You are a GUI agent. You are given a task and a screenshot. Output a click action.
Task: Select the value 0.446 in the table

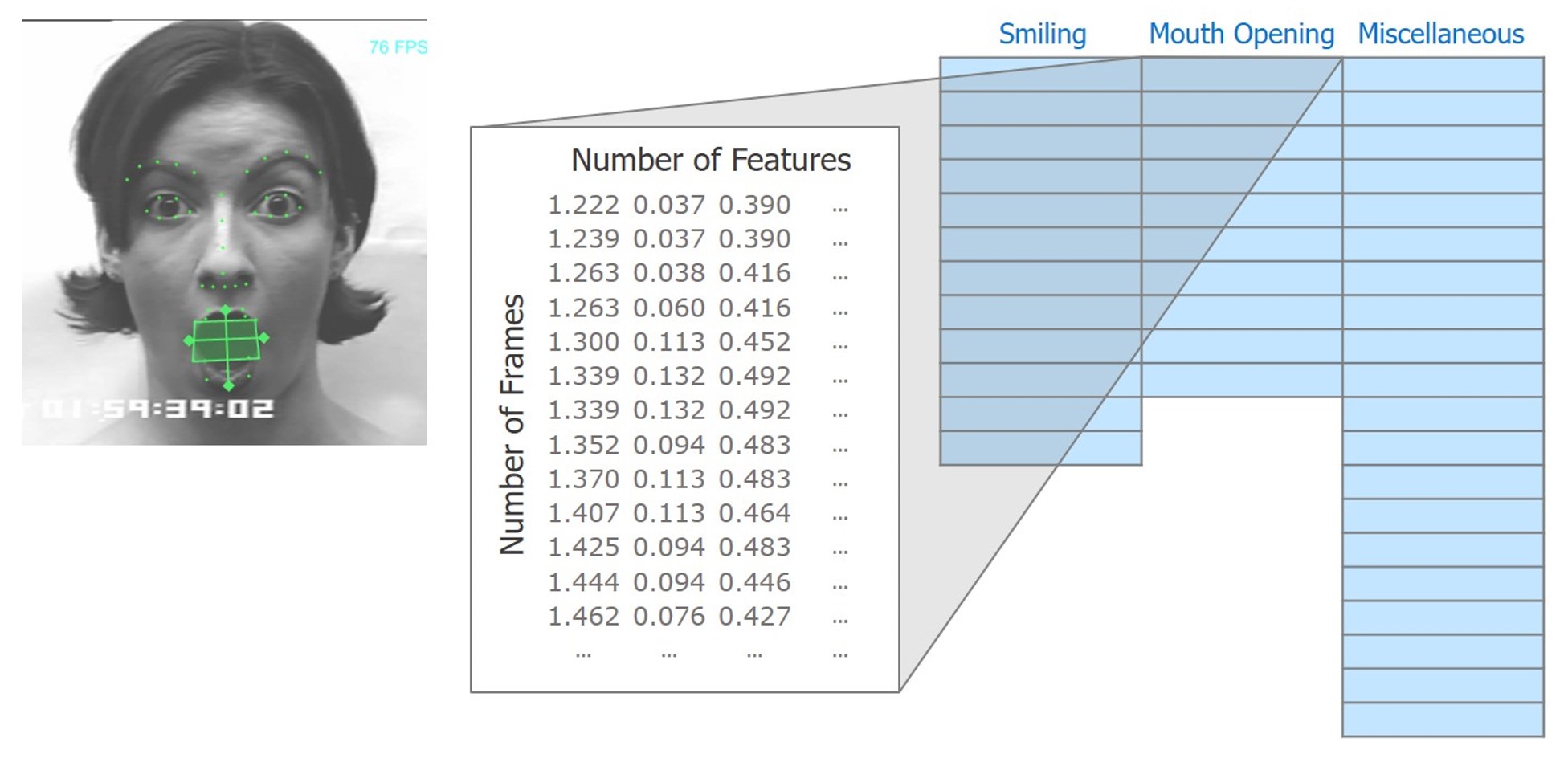[754, 582]
